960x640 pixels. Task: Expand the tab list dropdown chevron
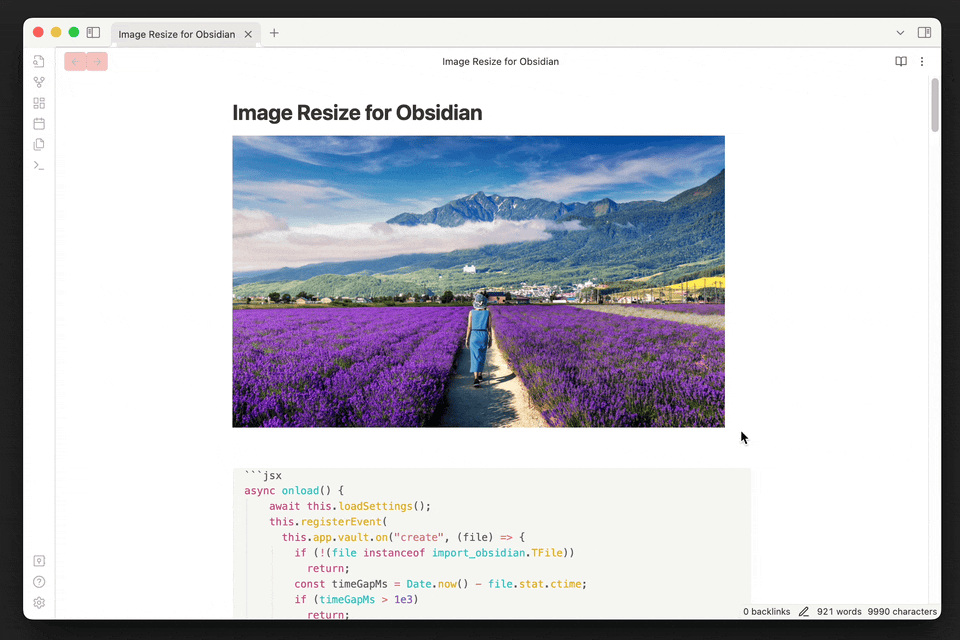click(900, 33)
